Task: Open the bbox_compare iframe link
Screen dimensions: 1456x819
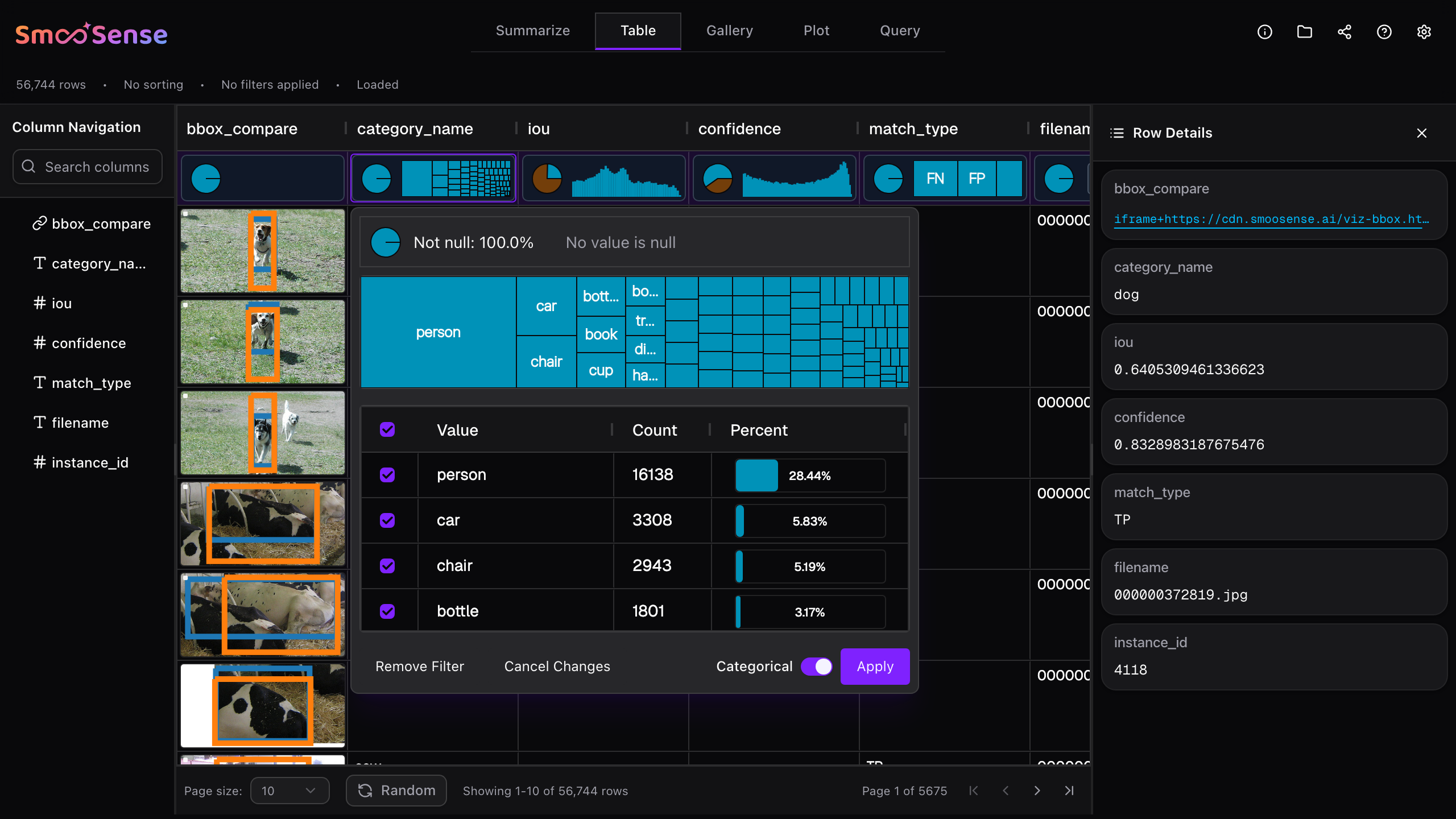Action: pos(1271,219)
